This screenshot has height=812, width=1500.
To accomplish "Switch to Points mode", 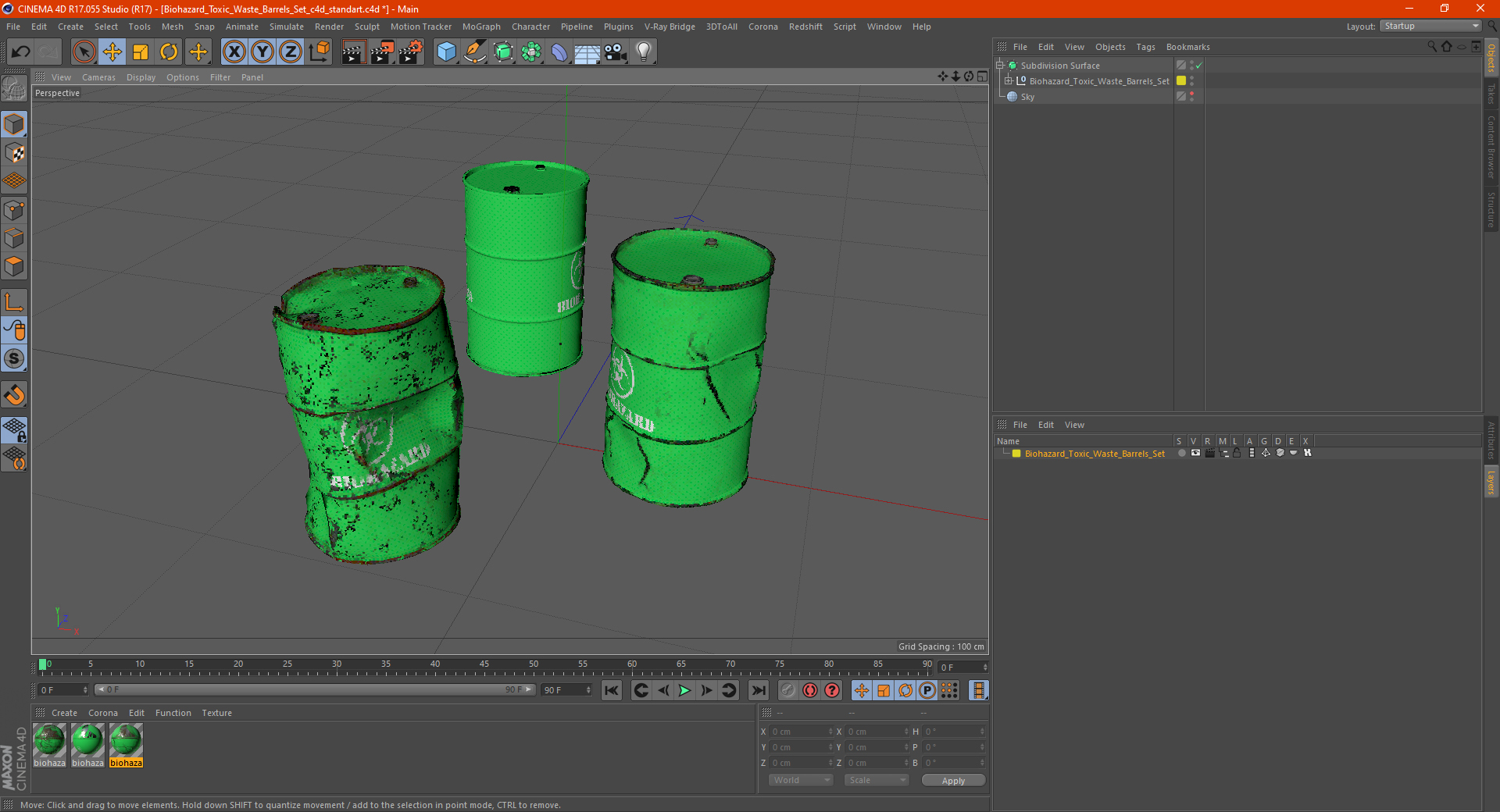I will 14,210.
